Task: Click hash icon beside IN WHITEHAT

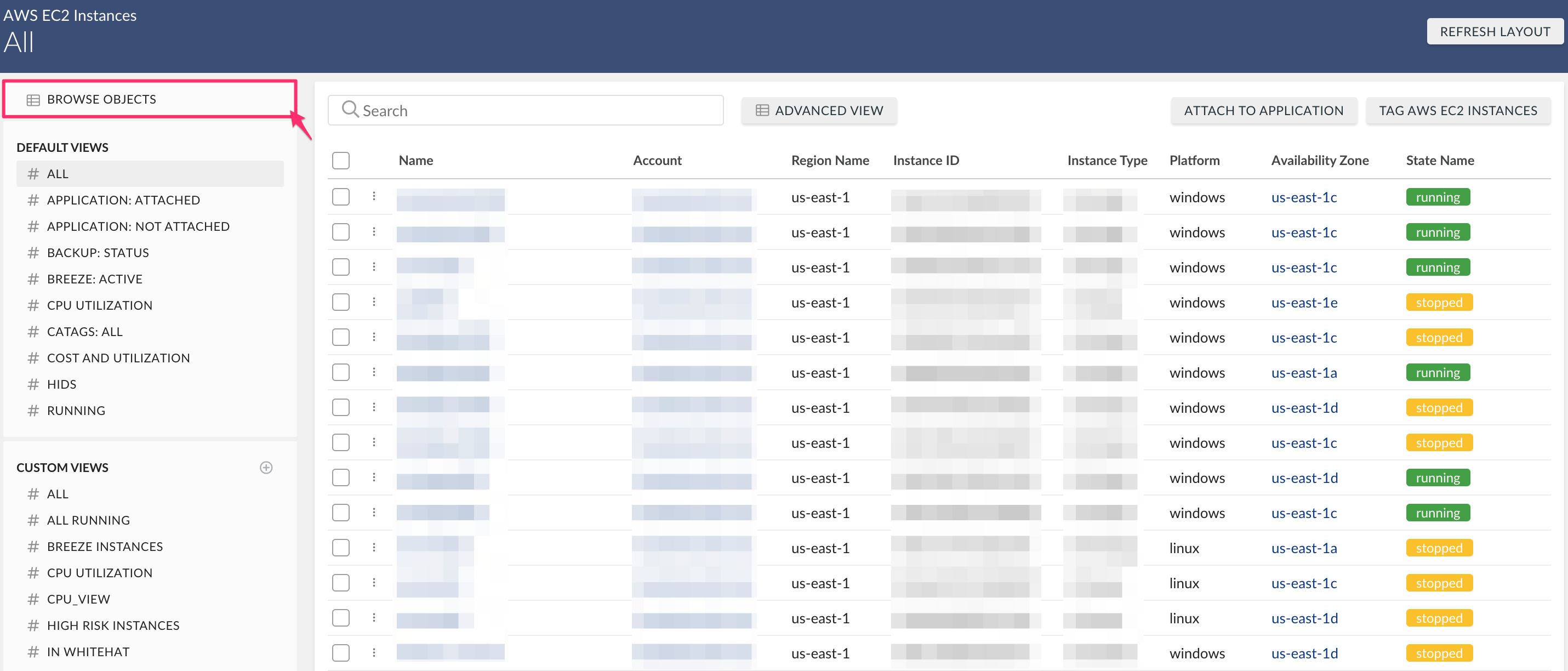Action: point(33,651)
